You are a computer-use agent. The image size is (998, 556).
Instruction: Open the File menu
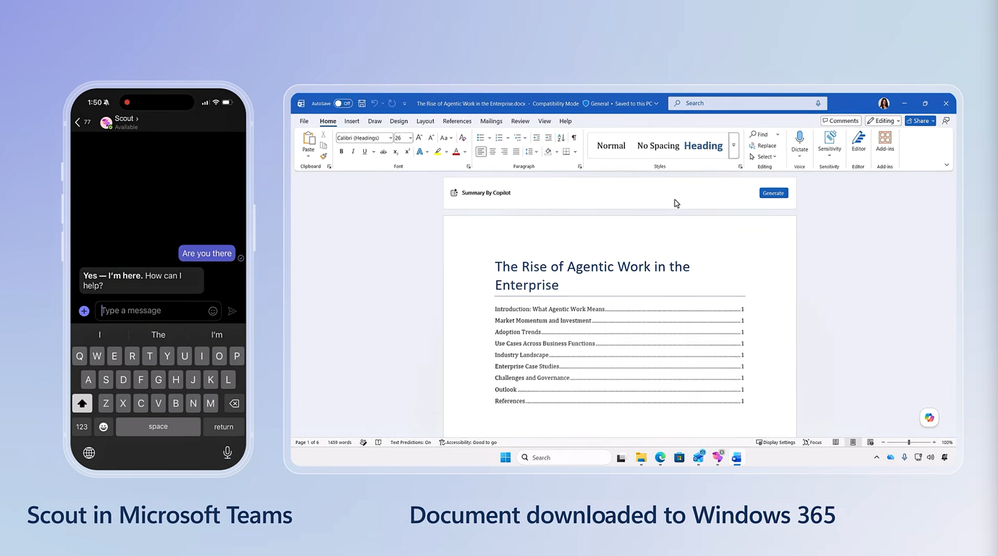click(x=304, y=121)
